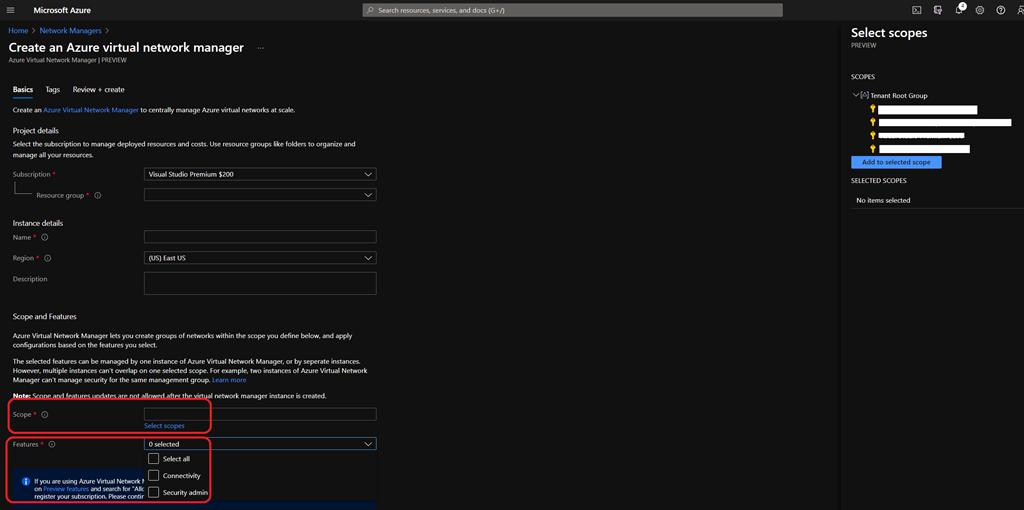The image size is (1024, 510).
Task: Launch Cloud Shell from the top bar
Action: coord(916,10)
